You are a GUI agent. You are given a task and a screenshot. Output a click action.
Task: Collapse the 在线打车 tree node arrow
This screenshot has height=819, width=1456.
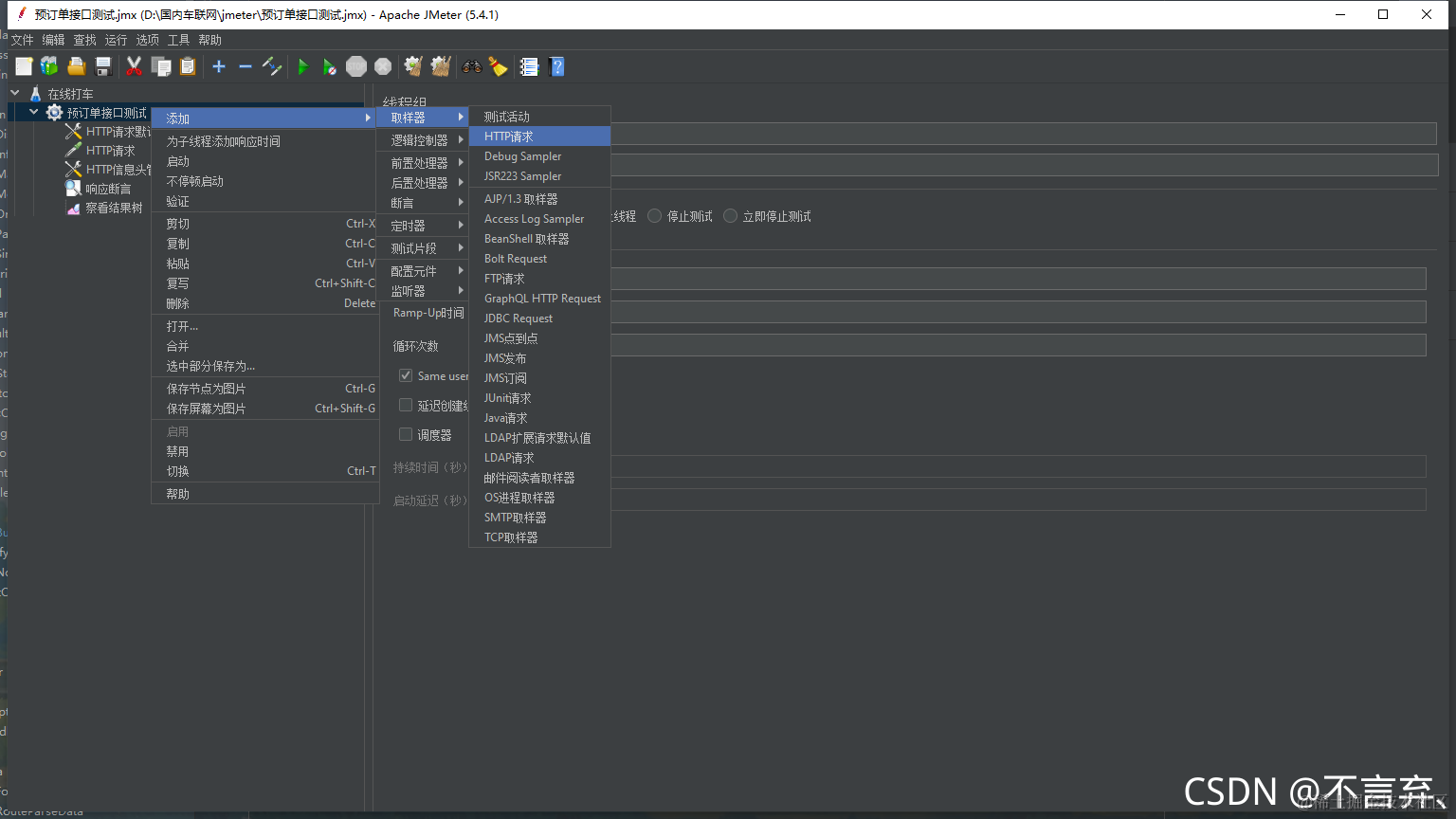click(15, 93)
